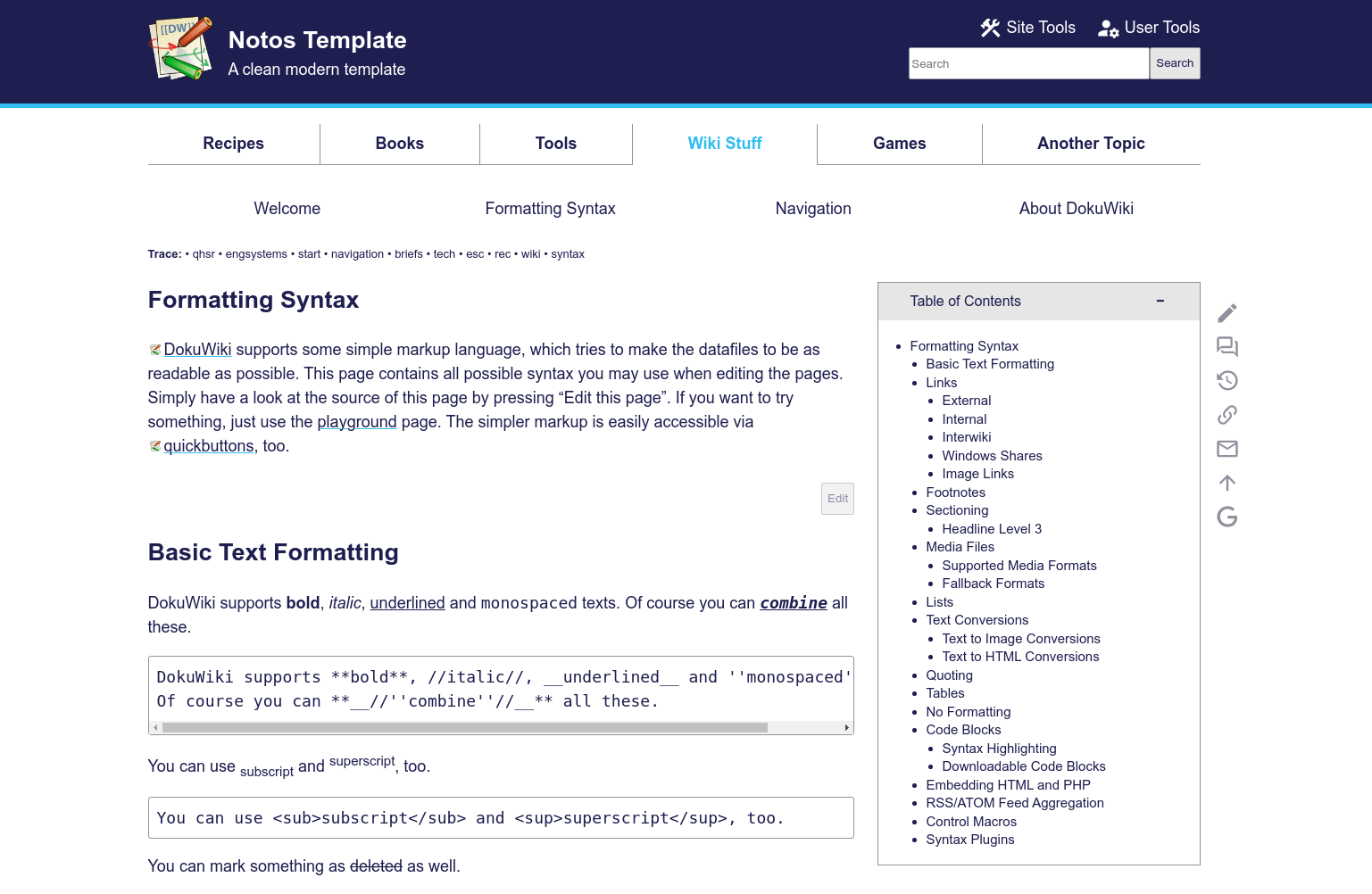Jump to Supported Media Formats entry
This screenshot has height=894, width=1372.
click(1019, 566)
